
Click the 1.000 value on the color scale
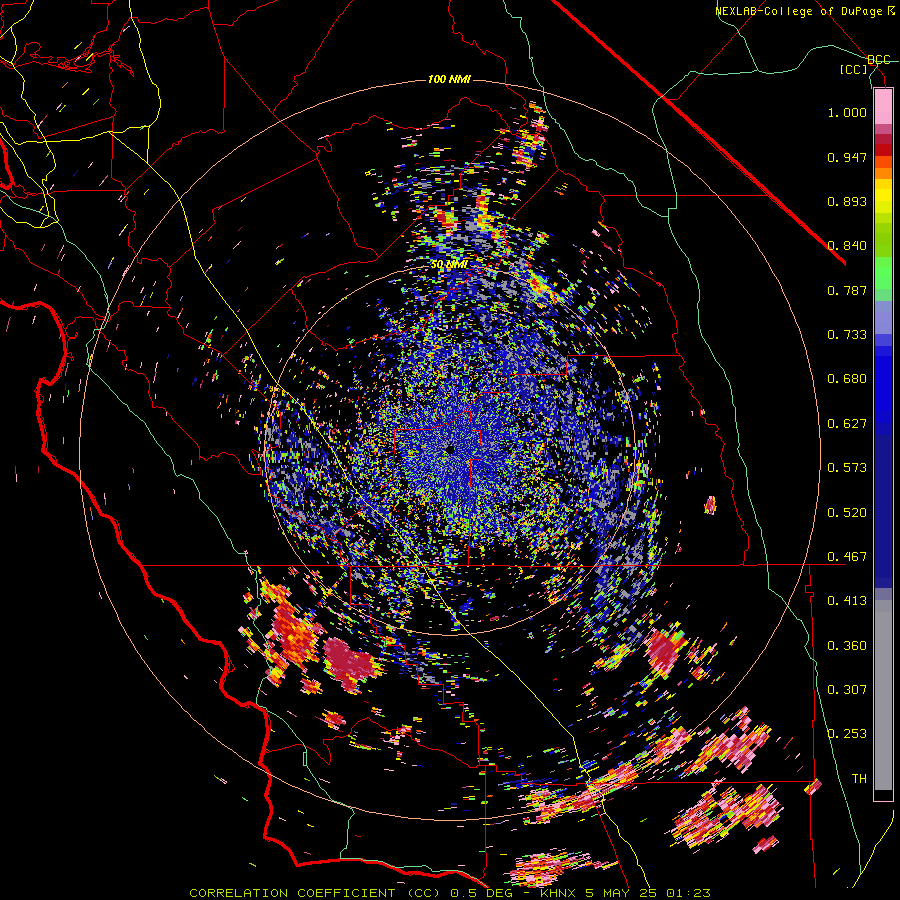tap(847, 112)
